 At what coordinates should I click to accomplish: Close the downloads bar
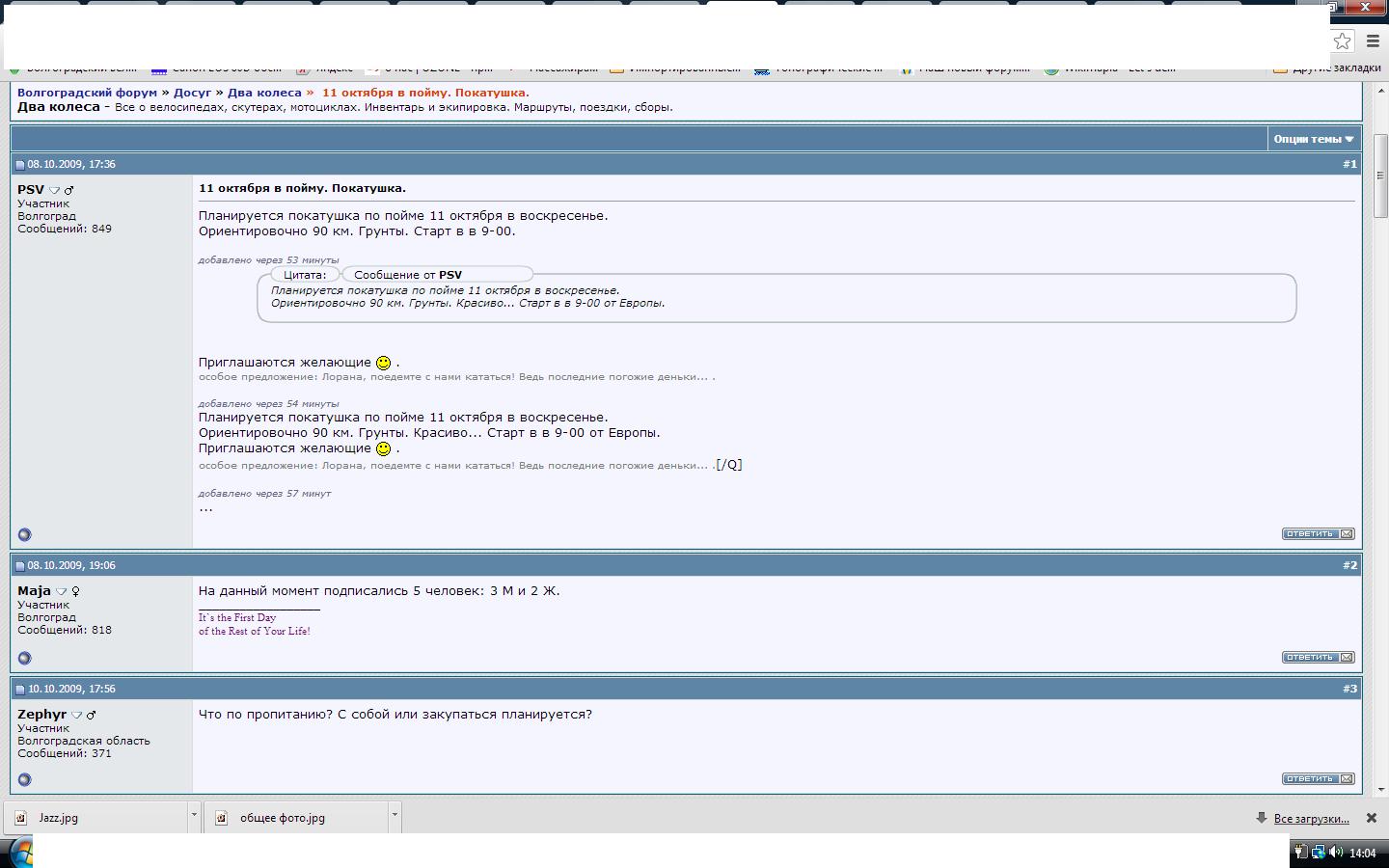click(x=1371, y=818)
